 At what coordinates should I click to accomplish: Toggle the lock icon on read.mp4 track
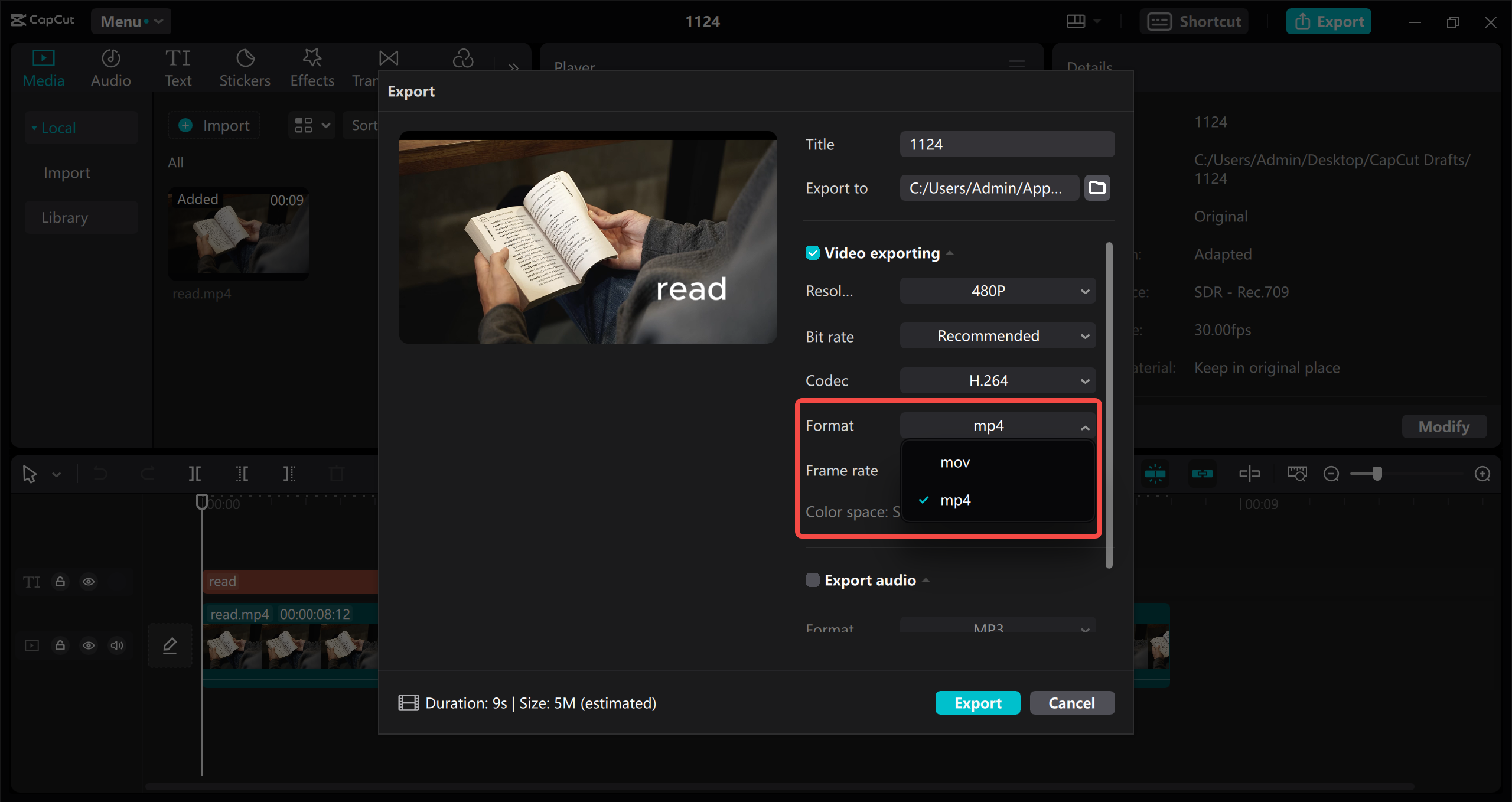tap(60, 645)
